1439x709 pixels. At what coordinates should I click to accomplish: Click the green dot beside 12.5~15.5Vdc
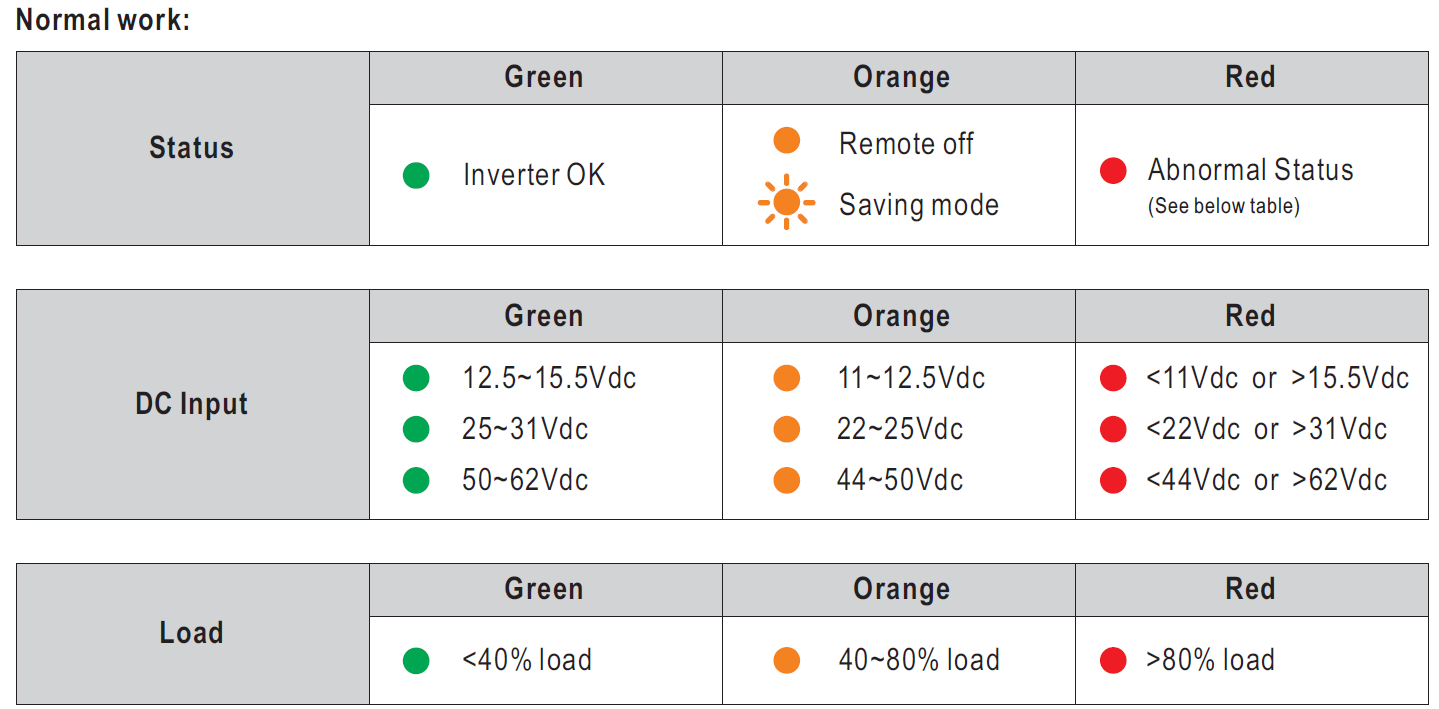[416, 379]
